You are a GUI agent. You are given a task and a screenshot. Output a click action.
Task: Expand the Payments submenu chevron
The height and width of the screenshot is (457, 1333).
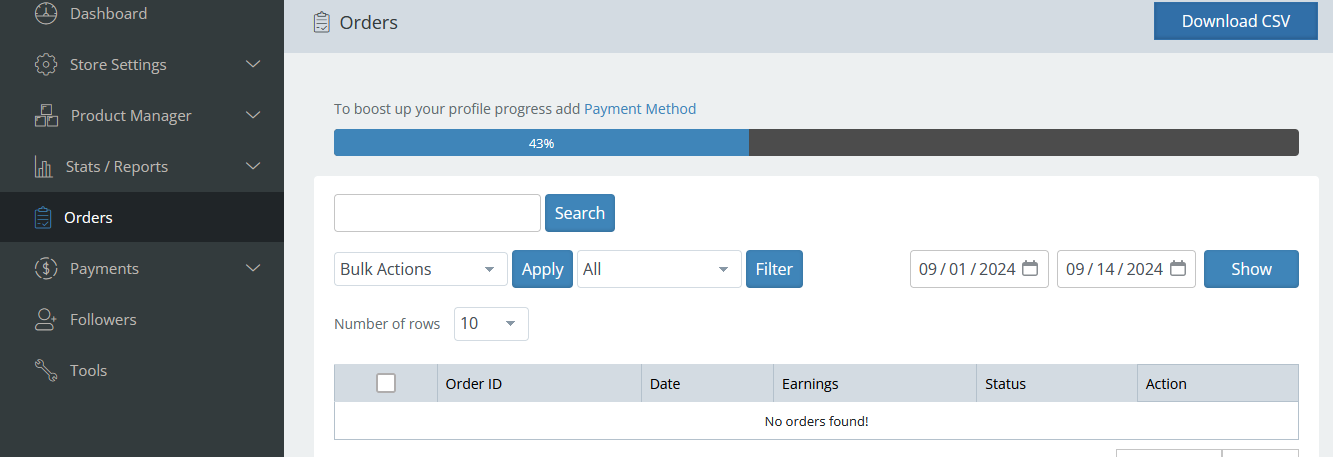point(253,269)
